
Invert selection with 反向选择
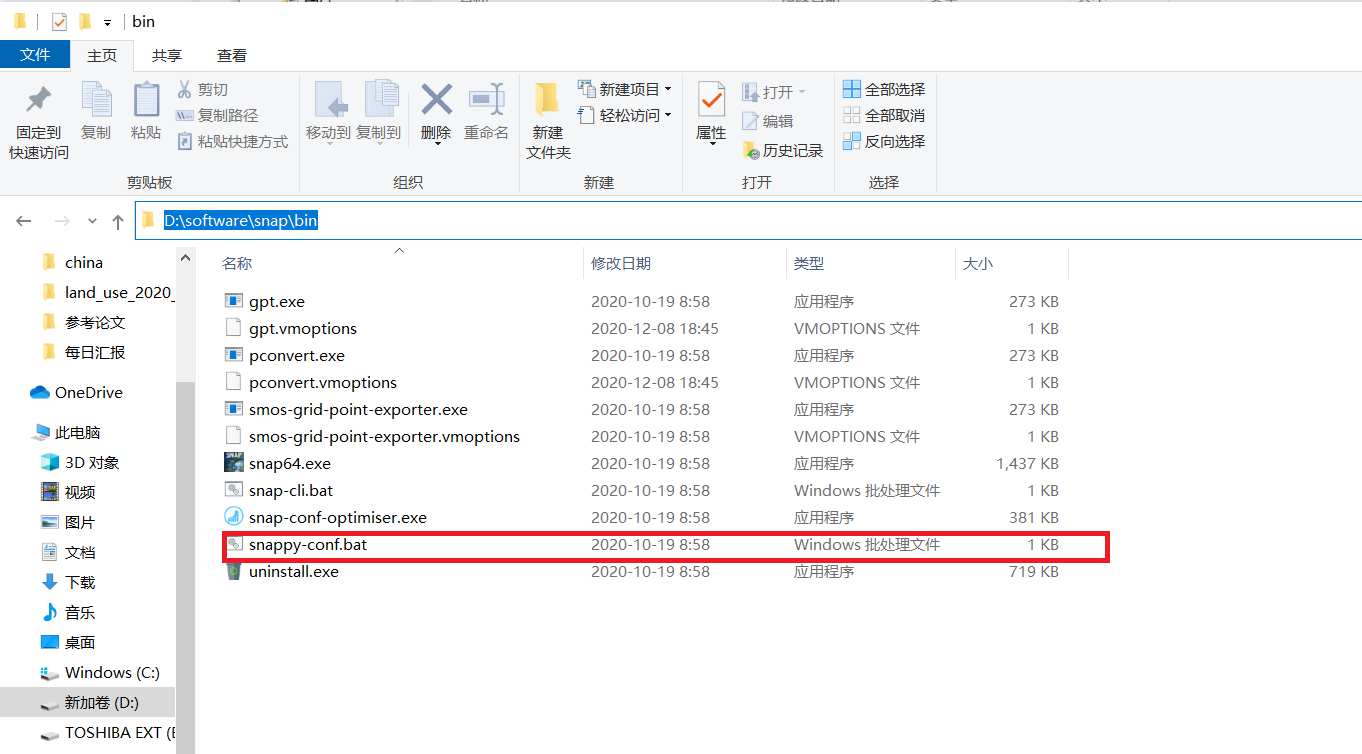pos(884,141)
